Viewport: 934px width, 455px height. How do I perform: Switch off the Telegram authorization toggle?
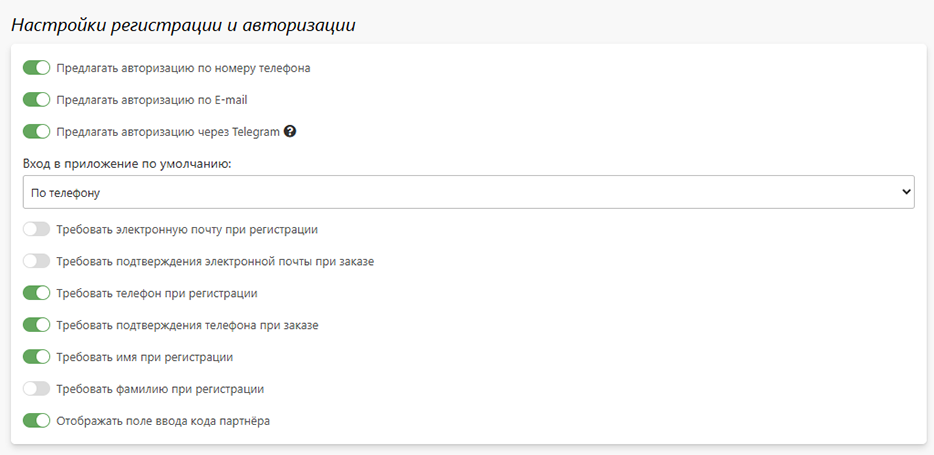(36, 132)
